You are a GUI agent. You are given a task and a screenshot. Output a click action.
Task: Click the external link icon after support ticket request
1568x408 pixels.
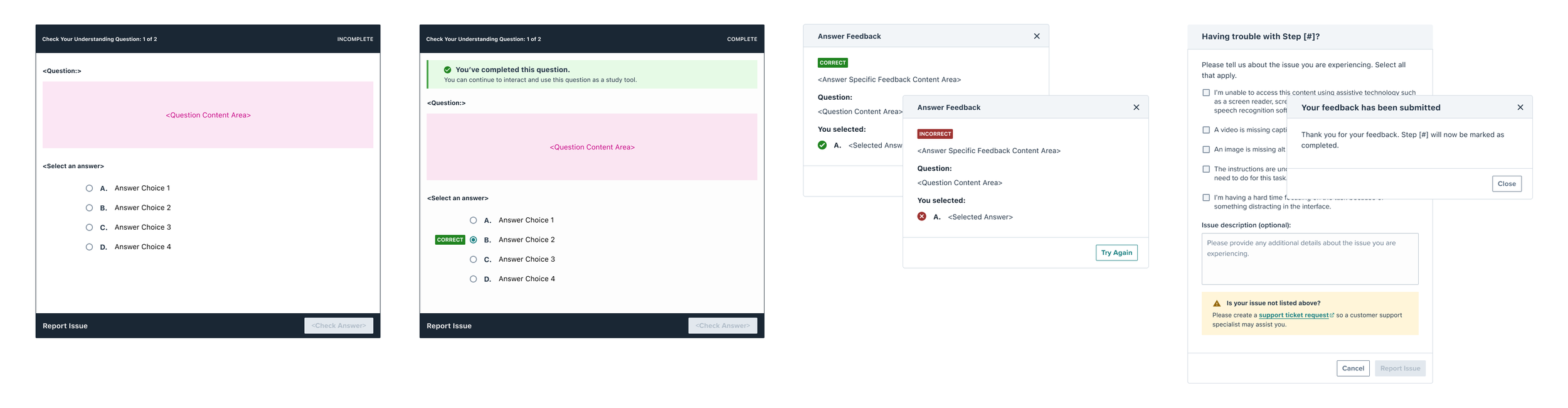1332,315
